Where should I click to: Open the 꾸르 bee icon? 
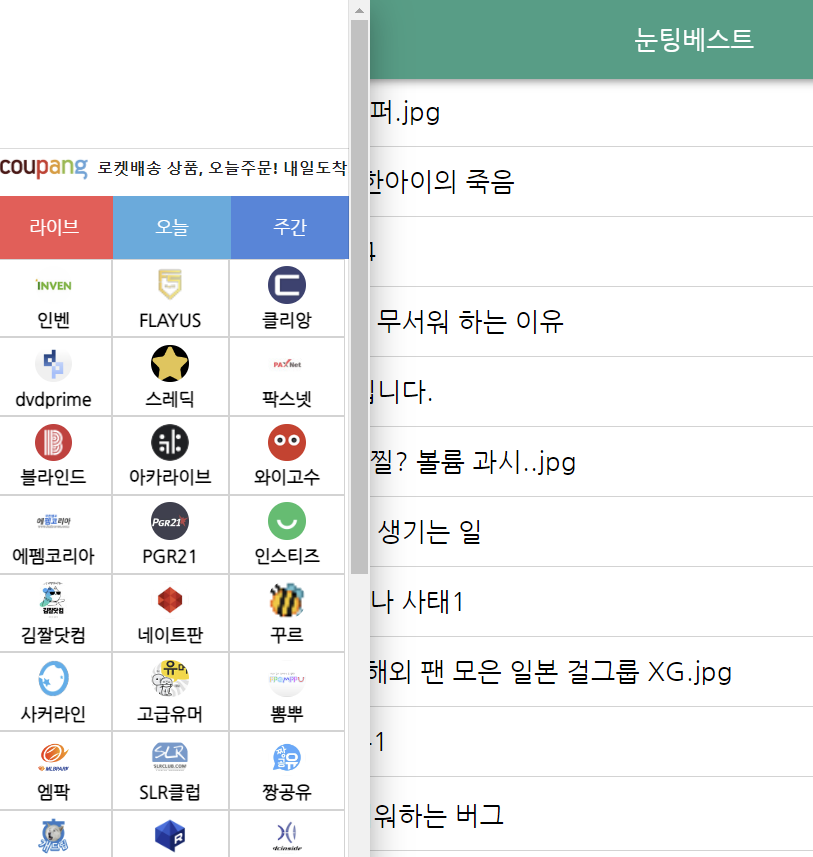click(287, 600)
